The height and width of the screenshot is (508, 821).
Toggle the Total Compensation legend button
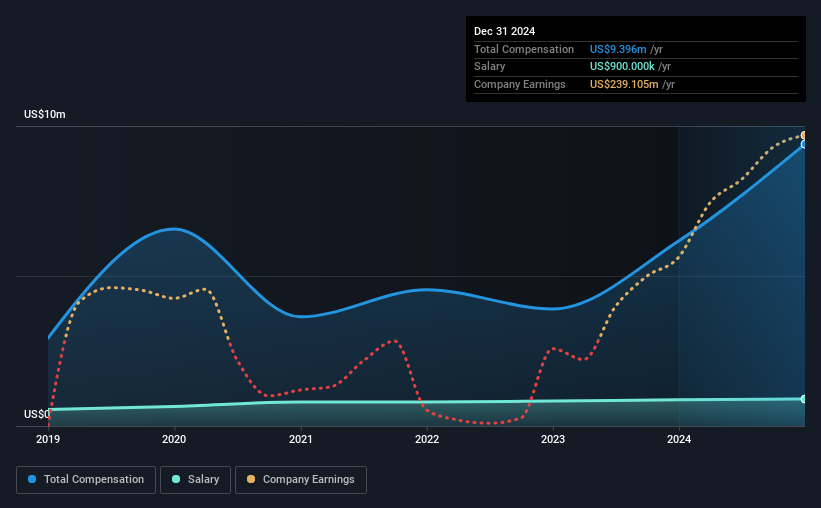[x=86, y=480]
